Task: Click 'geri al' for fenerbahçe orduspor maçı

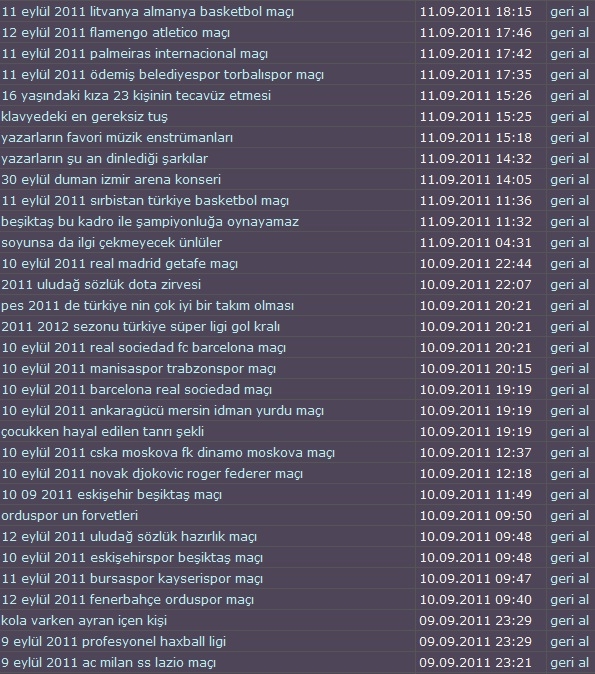Action: coord(569,600)
